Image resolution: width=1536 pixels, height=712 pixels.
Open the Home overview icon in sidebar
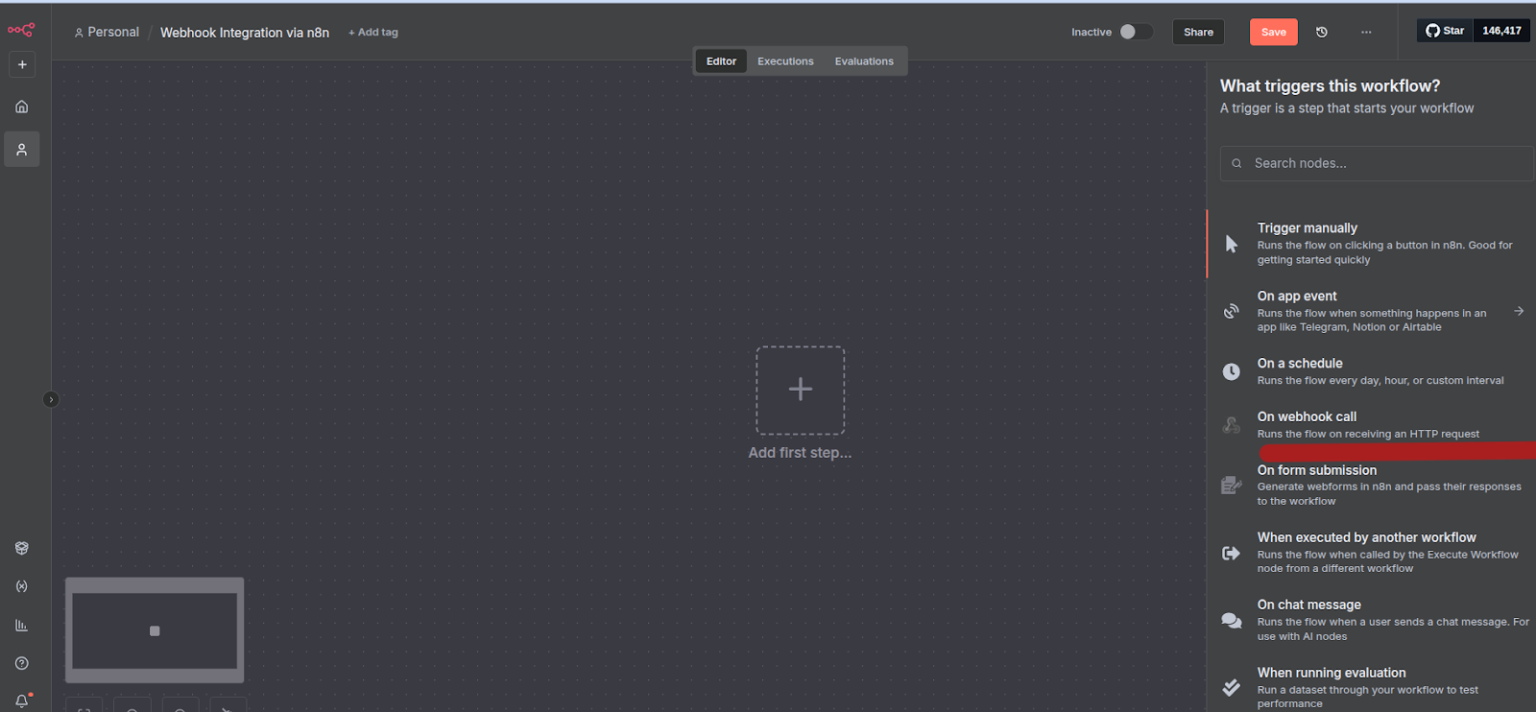click(22, 106)
